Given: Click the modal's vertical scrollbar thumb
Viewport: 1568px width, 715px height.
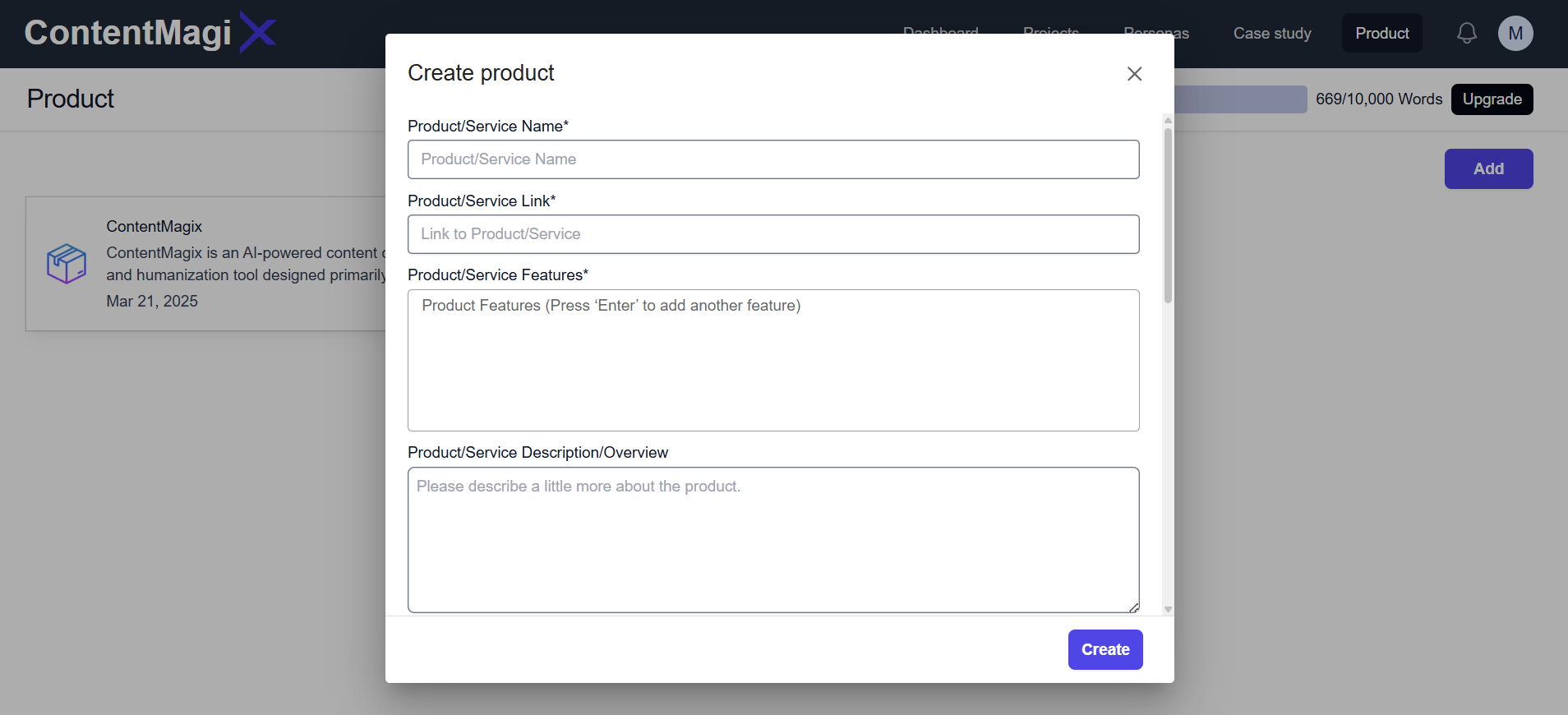Looking at the screenshot, I should click(1168, 215).
